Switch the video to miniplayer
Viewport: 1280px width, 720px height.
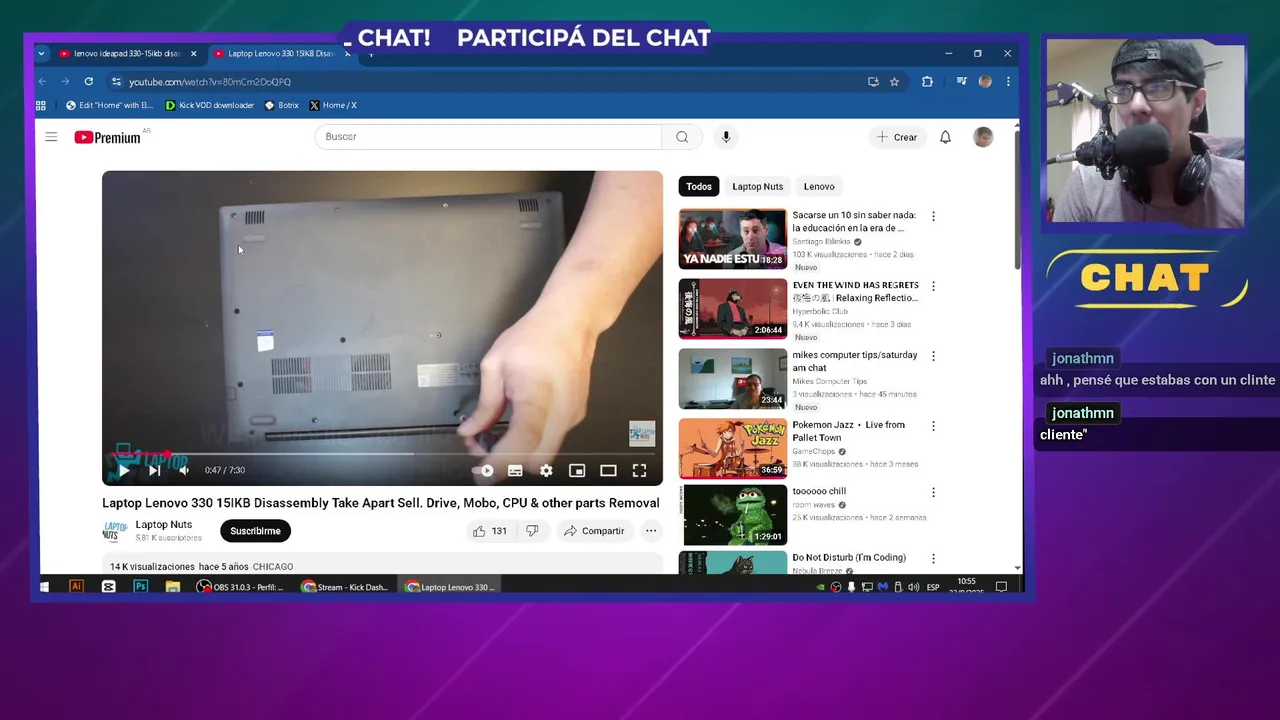tap(577, 470)
